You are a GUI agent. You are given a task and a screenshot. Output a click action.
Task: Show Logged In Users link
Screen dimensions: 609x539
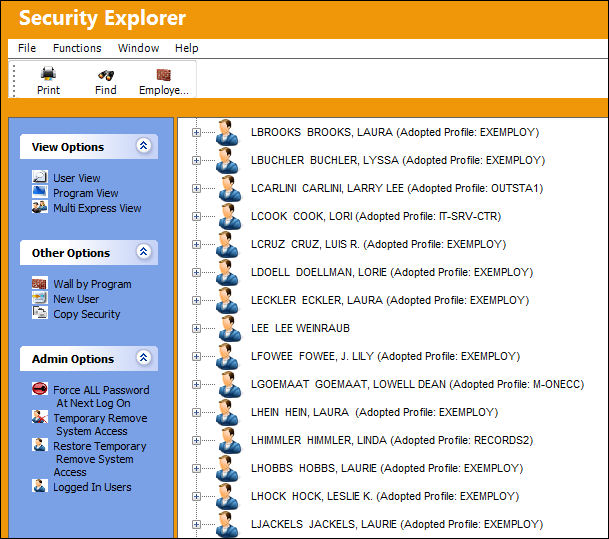point(92,487)
